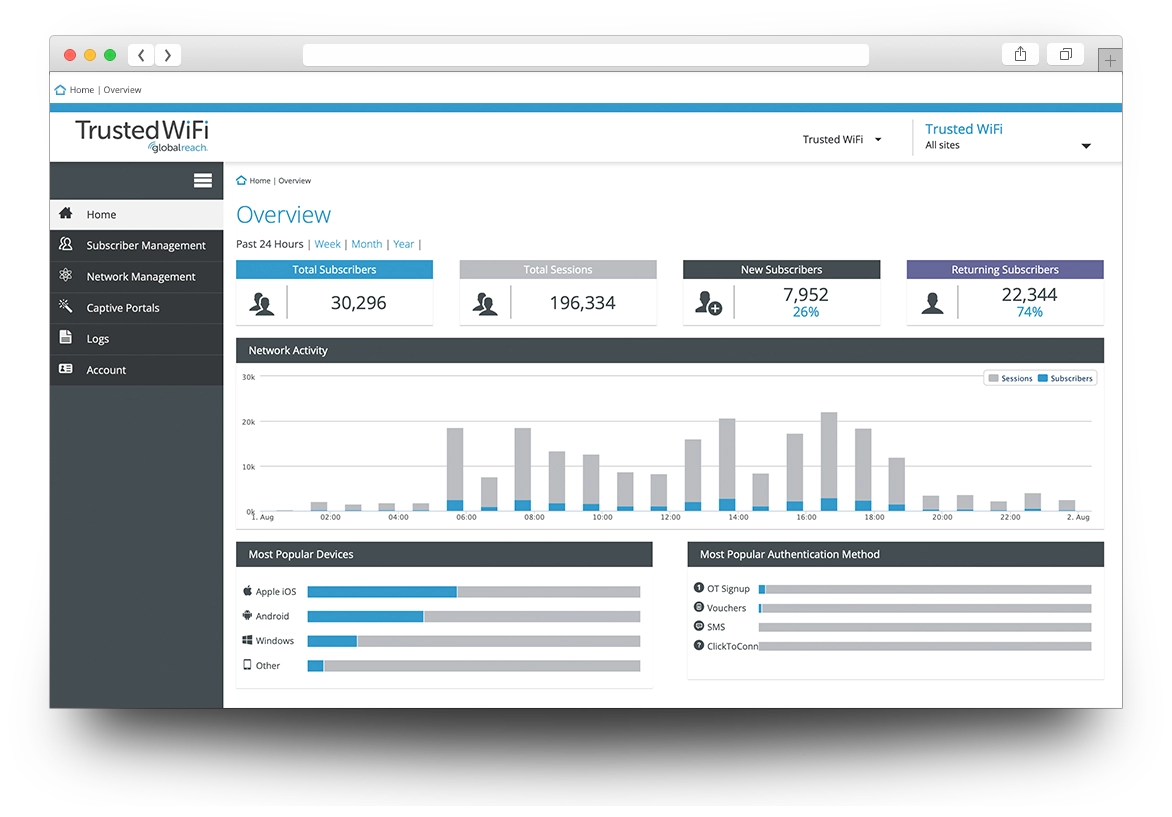Click the Network Management atom icon
Image resolution: width=1172 pixels, height=817 pixels.
66,276
